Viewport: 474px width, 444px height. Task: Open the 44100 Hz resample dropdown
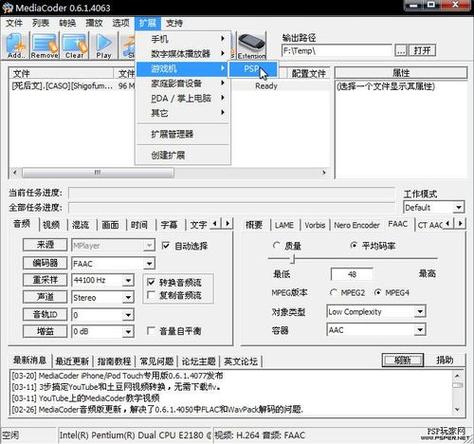point(128,280)
